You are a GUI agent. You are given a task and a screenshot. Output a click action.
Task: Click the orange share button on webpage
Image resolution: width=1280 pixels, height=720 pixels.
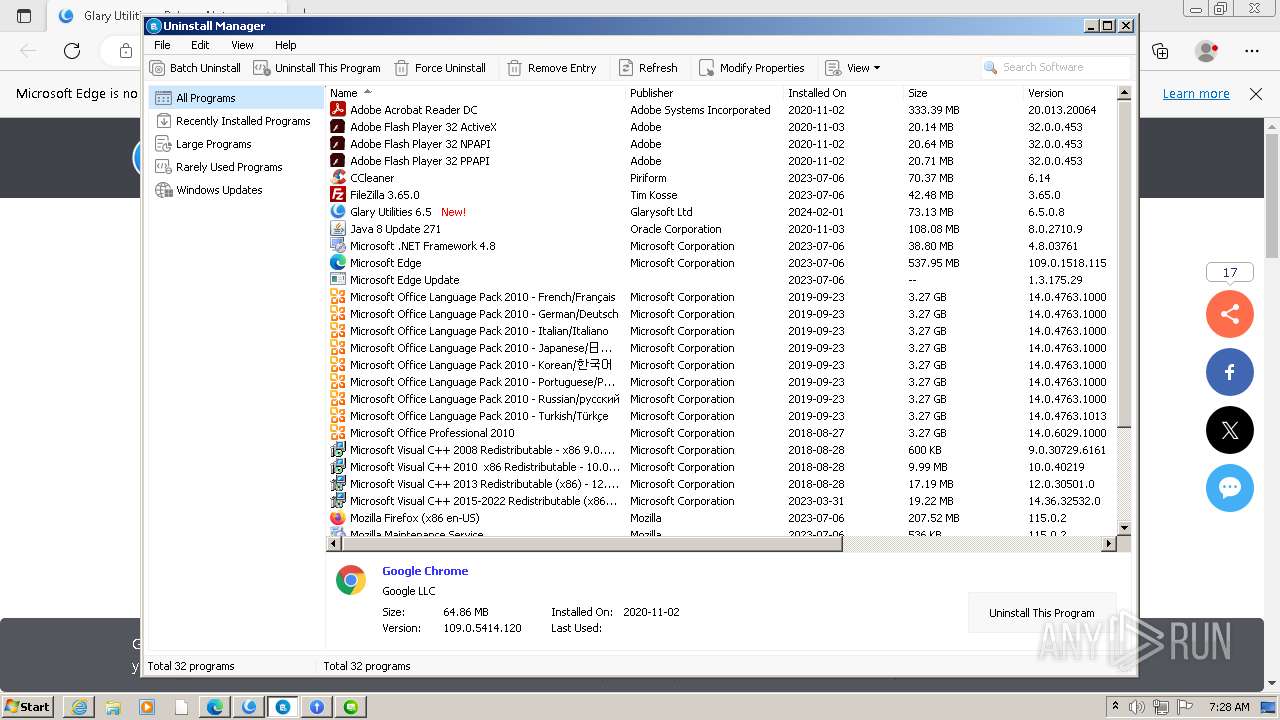tap(1230, 314)
